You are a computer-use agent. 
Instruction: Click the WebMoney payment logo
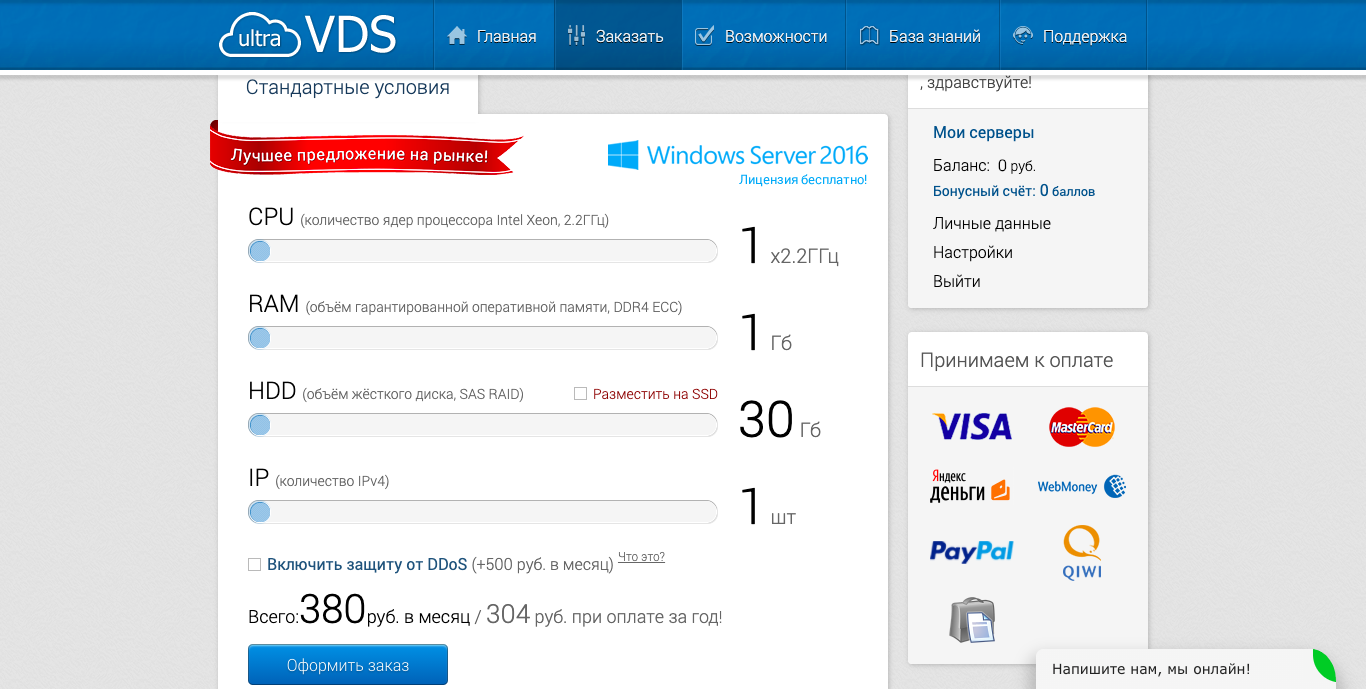click(1081, 487)
